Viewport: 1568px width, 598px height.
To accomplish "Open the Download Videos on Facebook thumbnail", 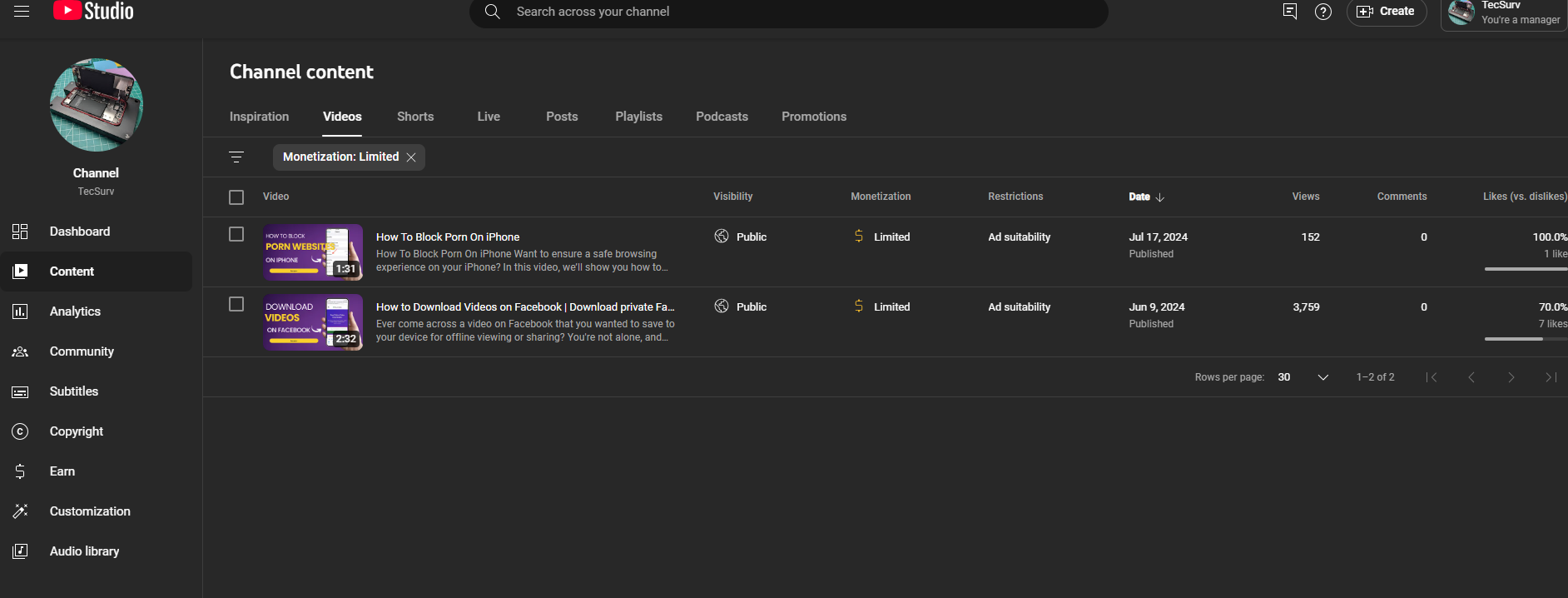I will tap(313, 322).
